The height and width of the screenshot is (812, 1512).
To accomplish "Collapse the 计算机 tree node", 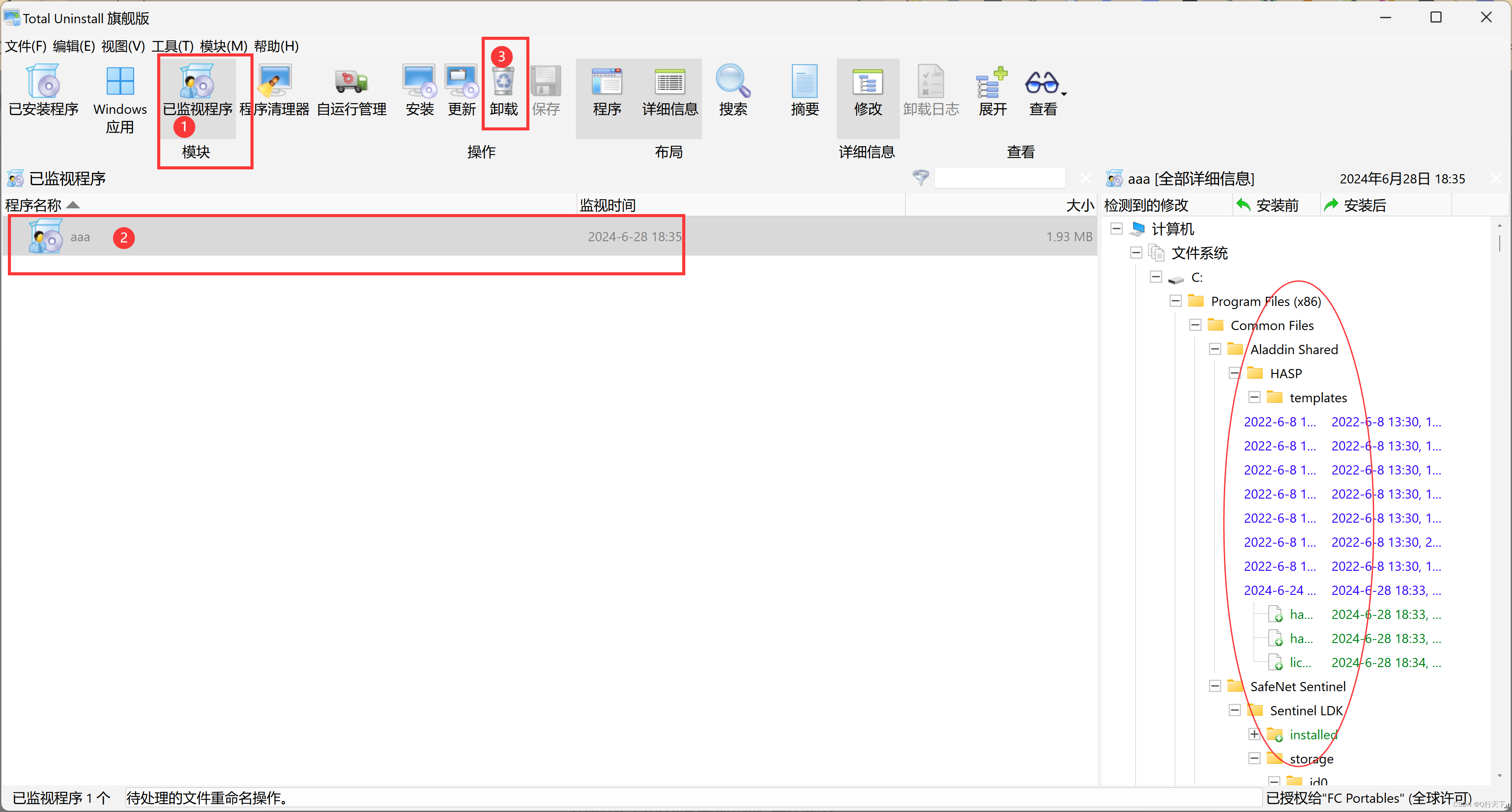I will coord(1117,229).
